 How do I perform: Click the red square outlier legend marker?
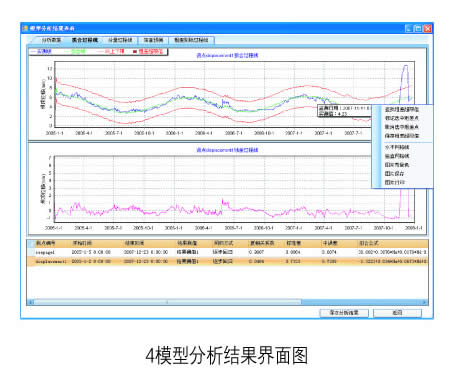(x=135, y=52)
